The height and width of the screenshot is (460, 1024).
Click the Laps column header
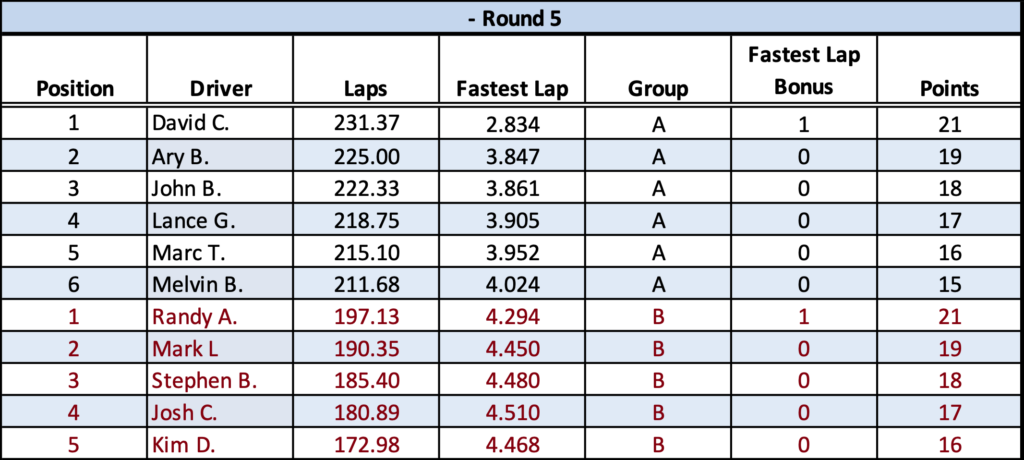(x=365, y=88)
